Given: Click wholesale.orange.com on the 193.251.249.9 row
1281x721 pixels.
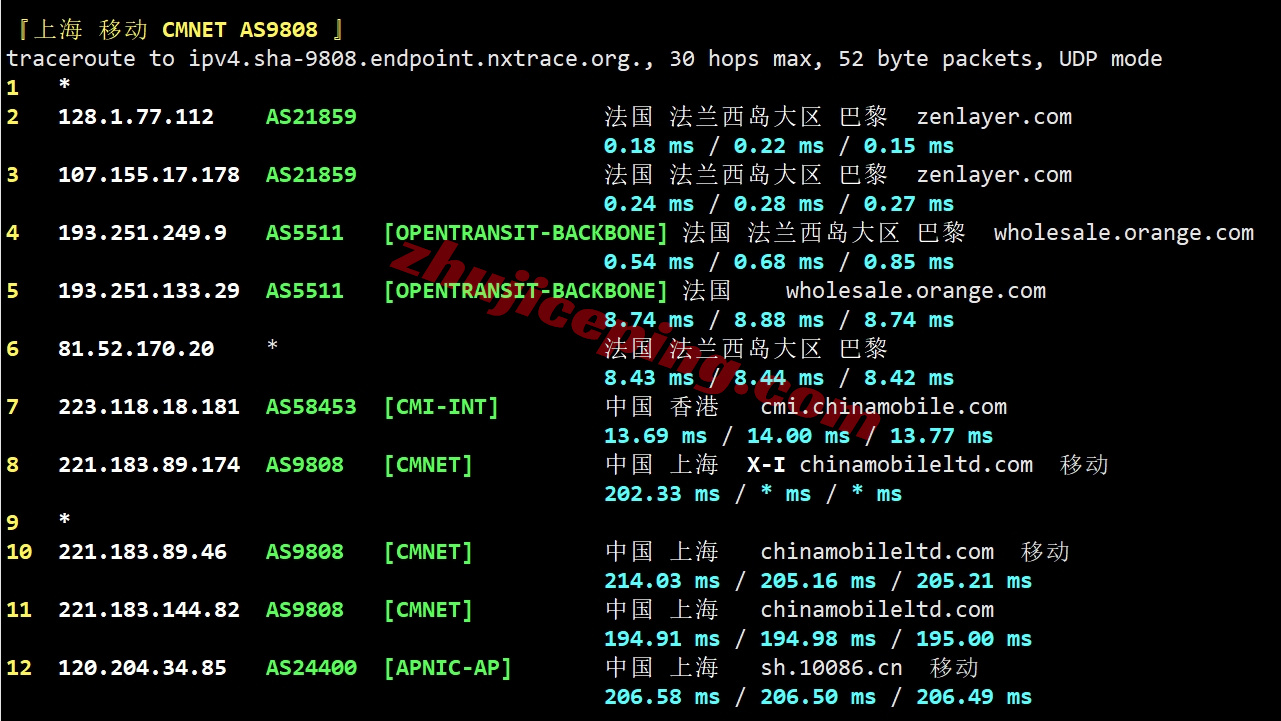Looking at the screenshot, I should pyautogui.click(x=1124, y=233).
